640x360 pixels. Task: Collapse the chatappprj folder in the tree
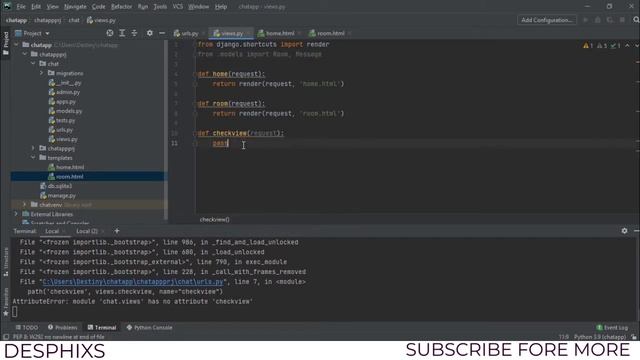tap(25, 54)
